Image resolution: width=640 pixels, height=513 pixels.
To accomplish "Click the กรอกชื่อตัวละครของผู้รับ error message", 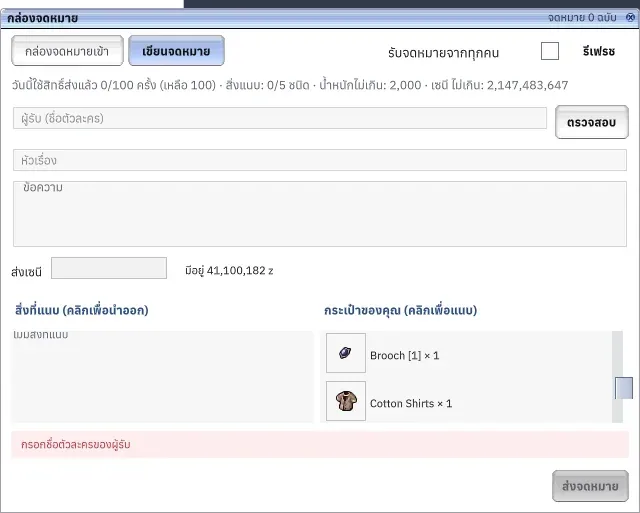I will point(76,444).
